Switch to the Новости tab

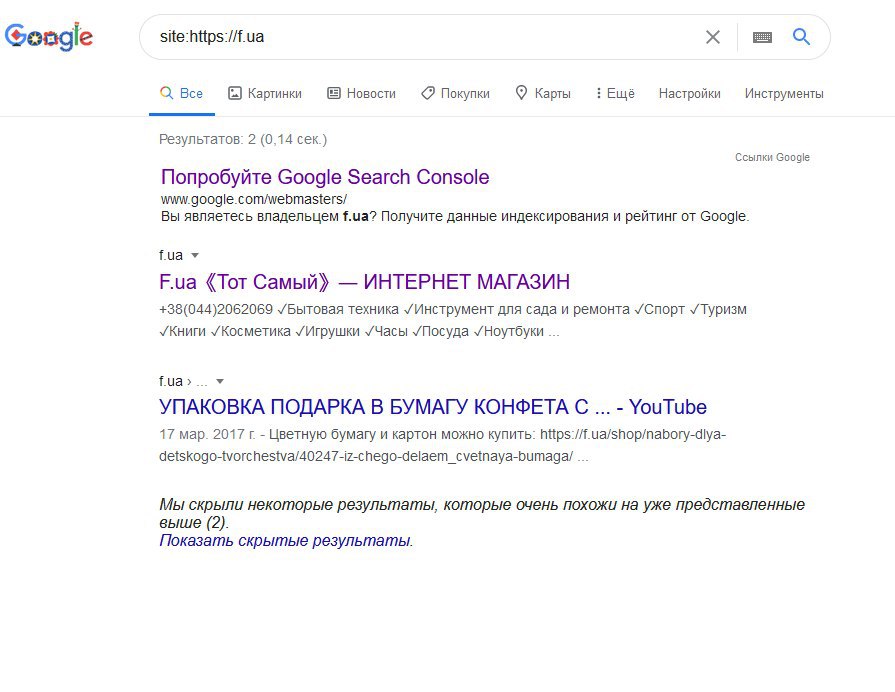click(361, 93)
